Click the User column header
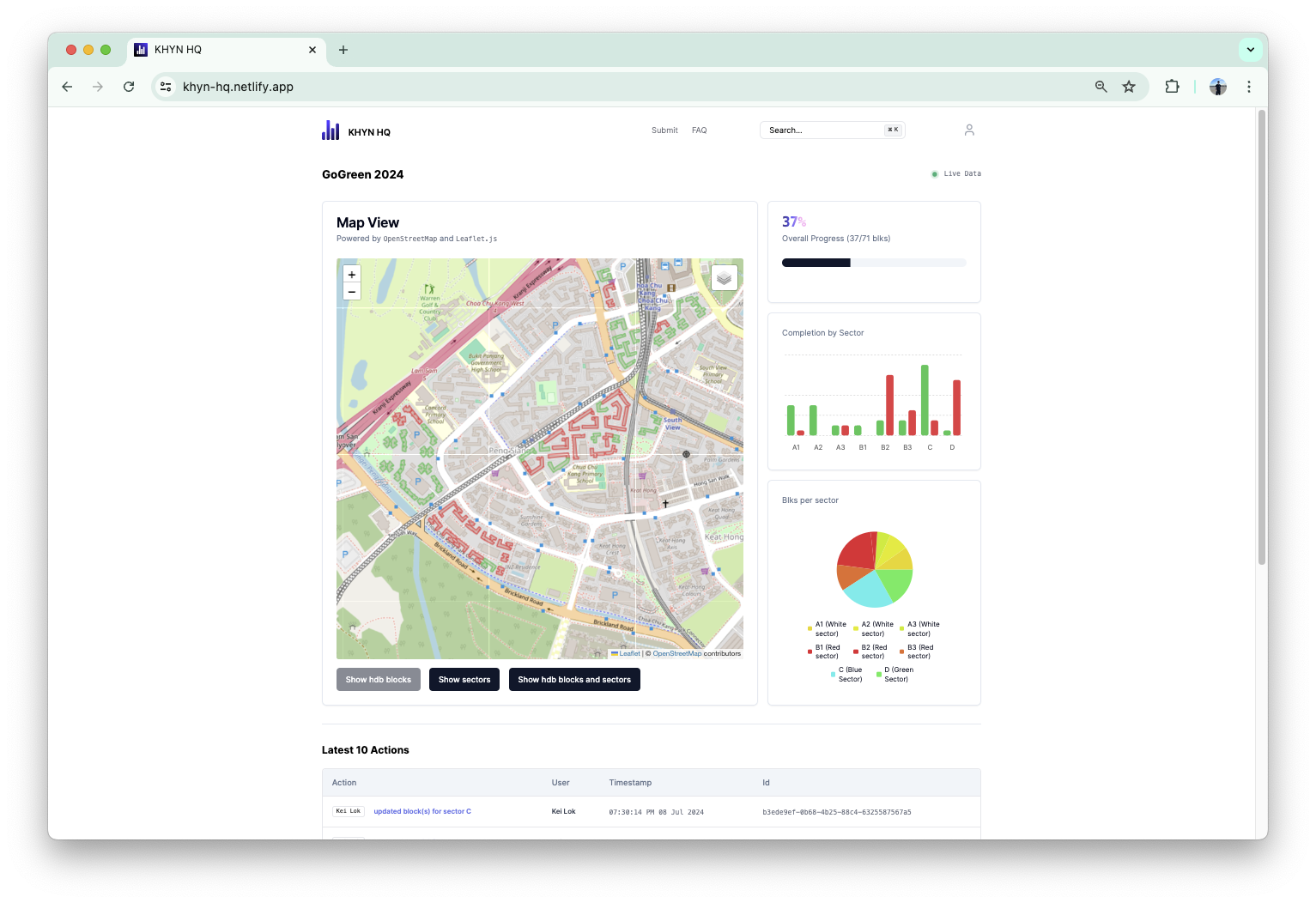 [x=561, y=783]
